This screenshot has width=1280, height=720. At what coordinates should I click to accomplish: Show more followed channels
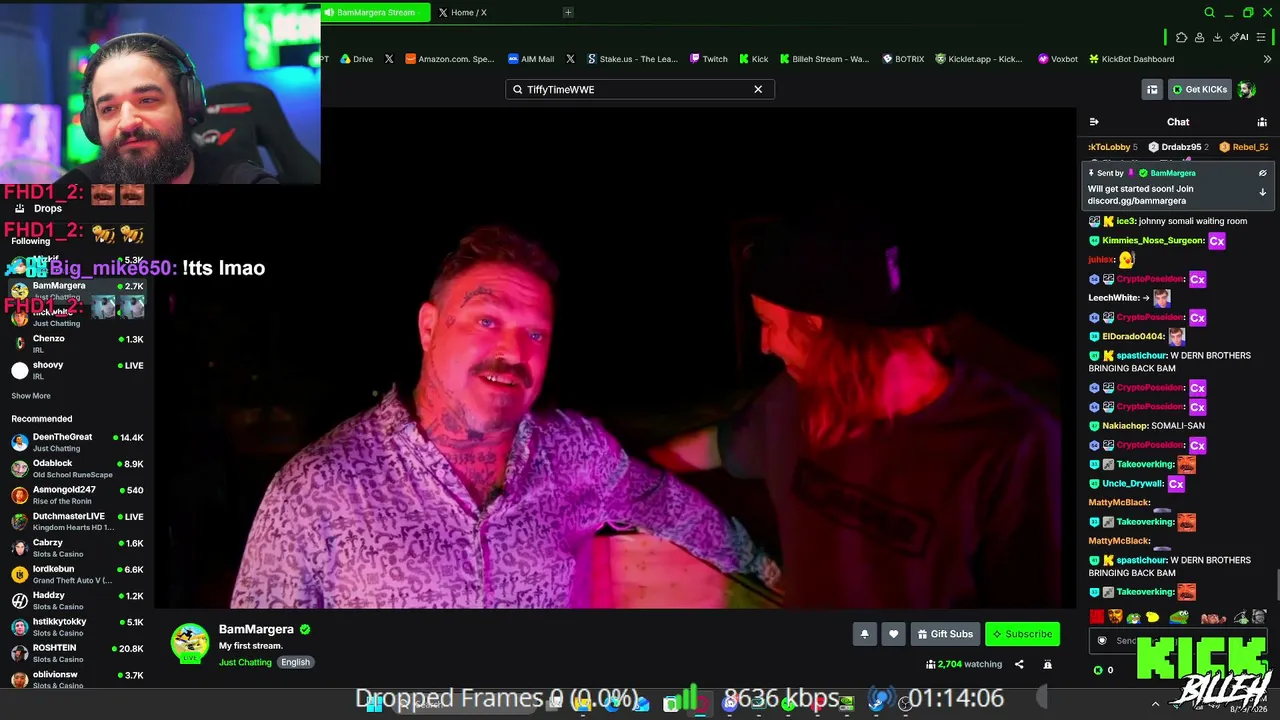31,396
